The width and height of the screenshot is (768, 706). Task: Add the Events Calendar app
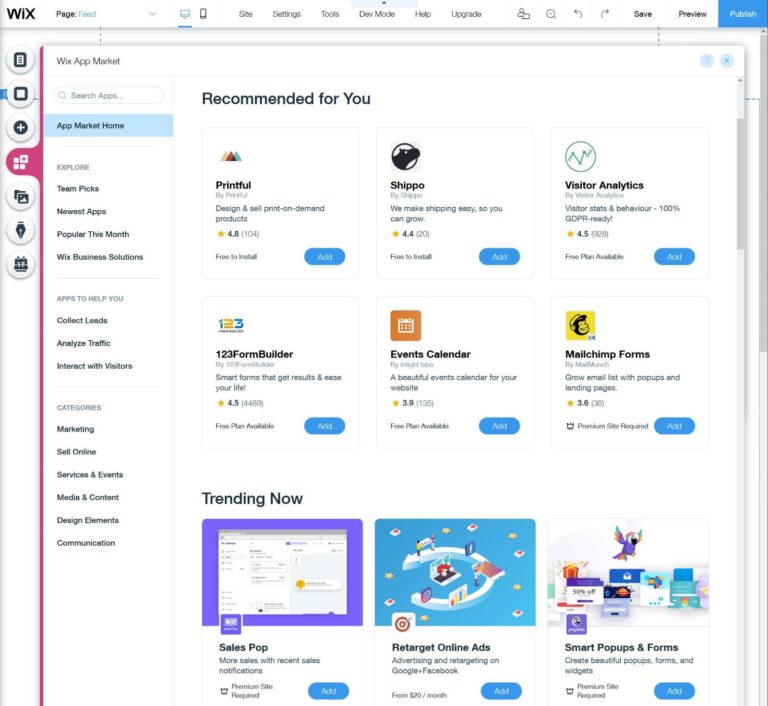499,426
